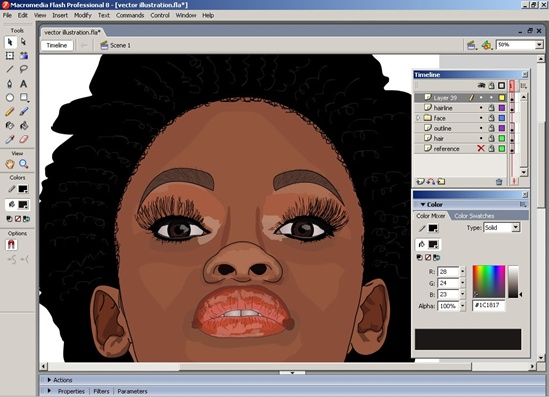Collapse the Color panel triangle
Image resolution: width=549 pixels, height=397 pixels.
tap(423, 204)
